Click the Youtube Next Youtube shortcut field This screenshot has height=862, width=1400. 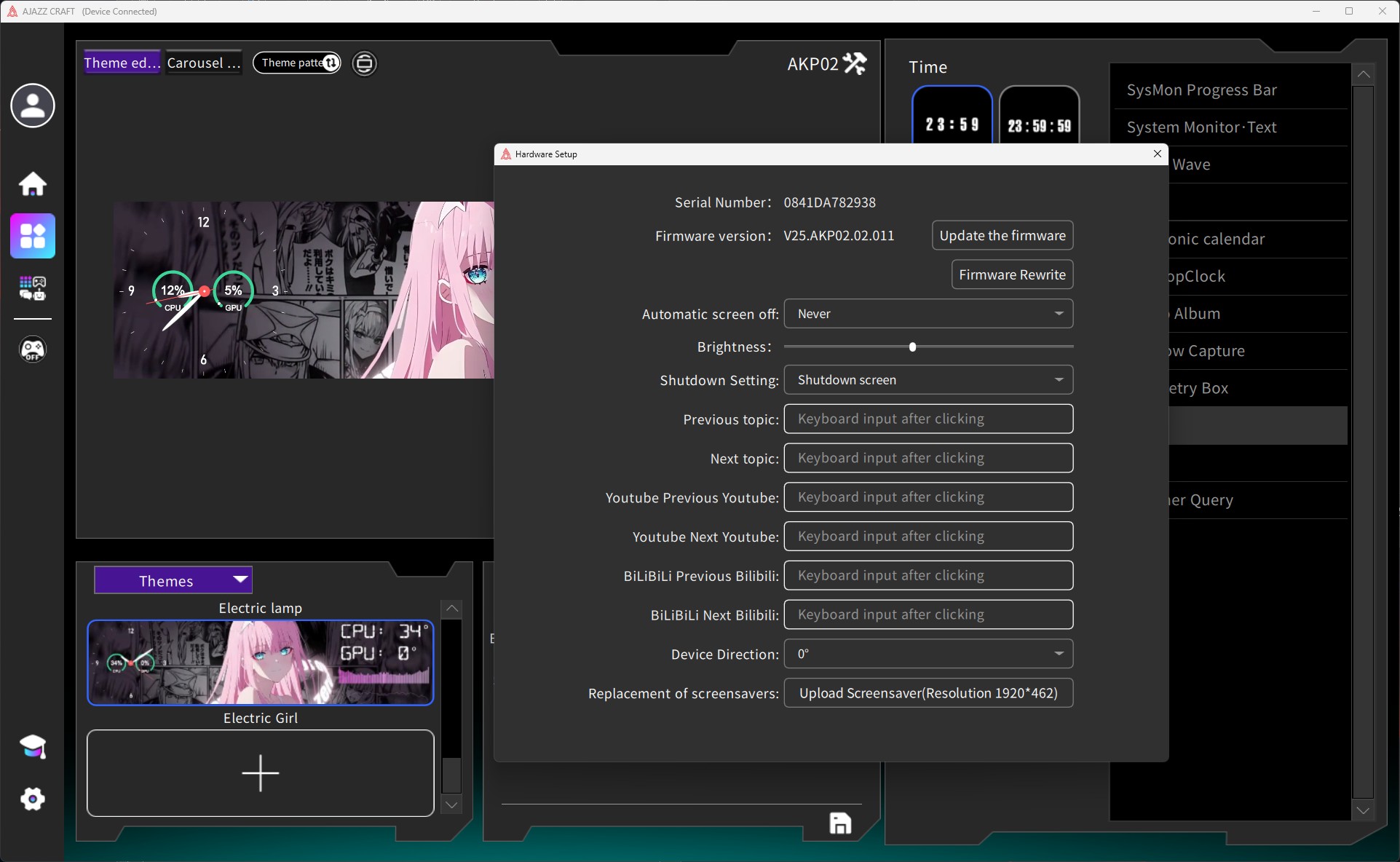[x=928, y=537]
